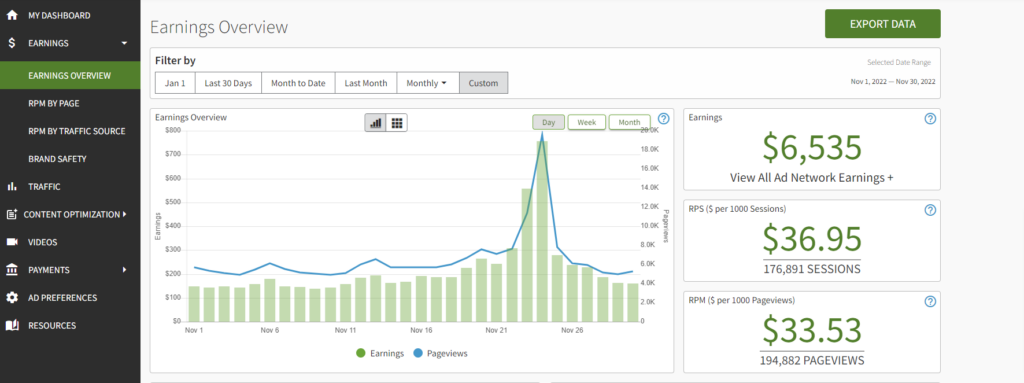
Task: Open Resources section label
Action: (x=52, y=325)
